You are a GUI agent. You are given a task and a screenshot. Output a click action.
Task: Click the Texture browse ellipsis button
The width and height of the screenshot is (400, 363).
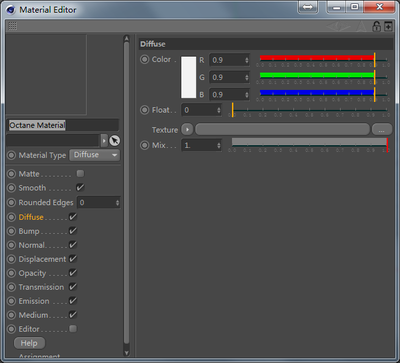coord(382,129)
